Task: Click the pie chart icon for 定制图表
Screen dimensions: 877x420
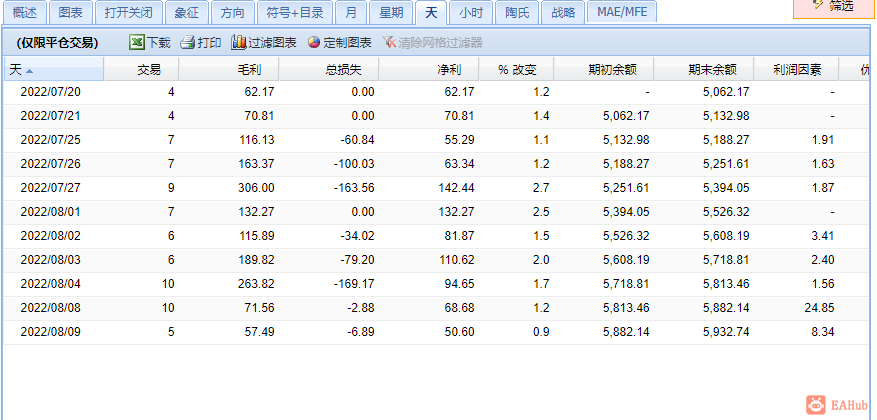Action: (x=314, y=43)
